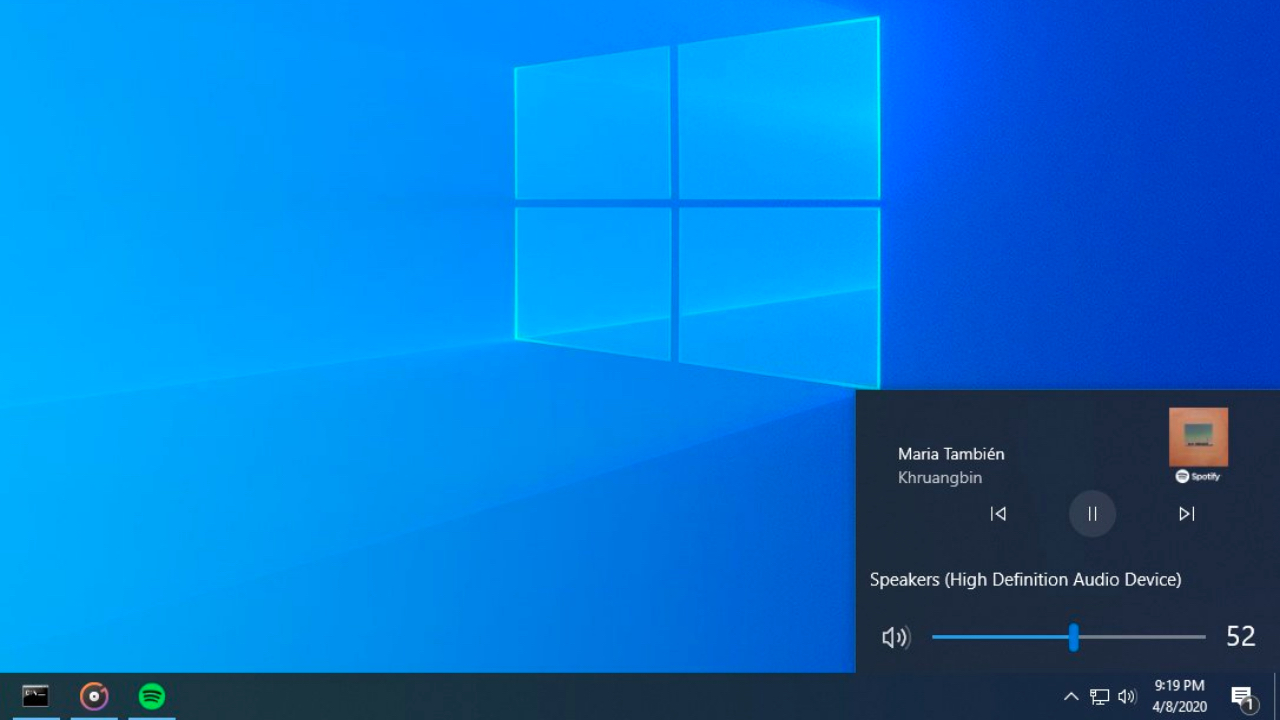Click the artist name Khruangbin
This screenshot has height=720, width=1280.
[x=940, y=478]
